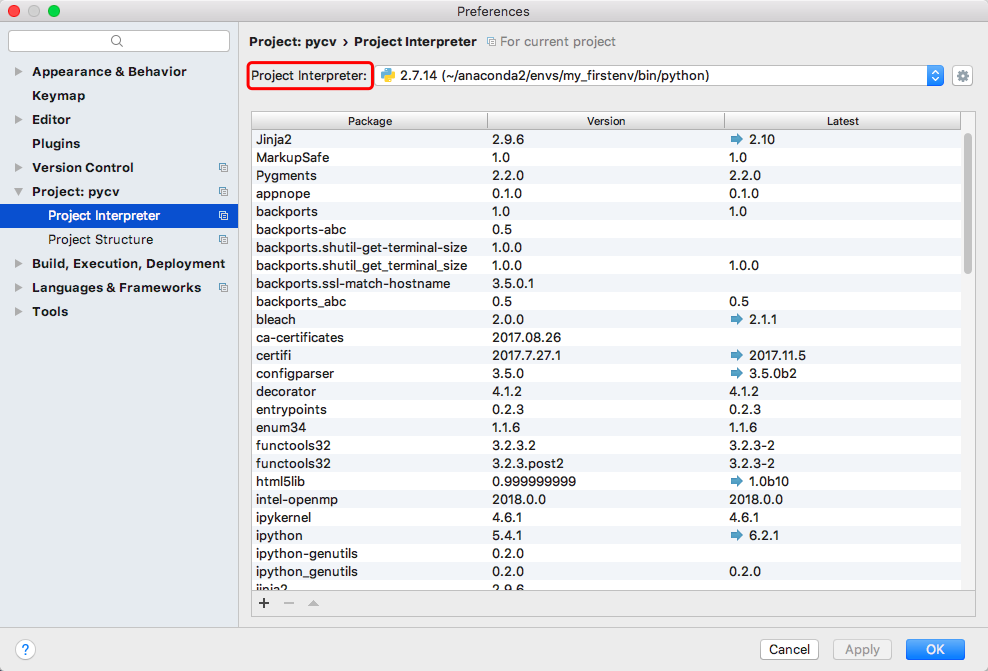
Task: Click project-level icon beside Project Structure
Action: [223, 239]
